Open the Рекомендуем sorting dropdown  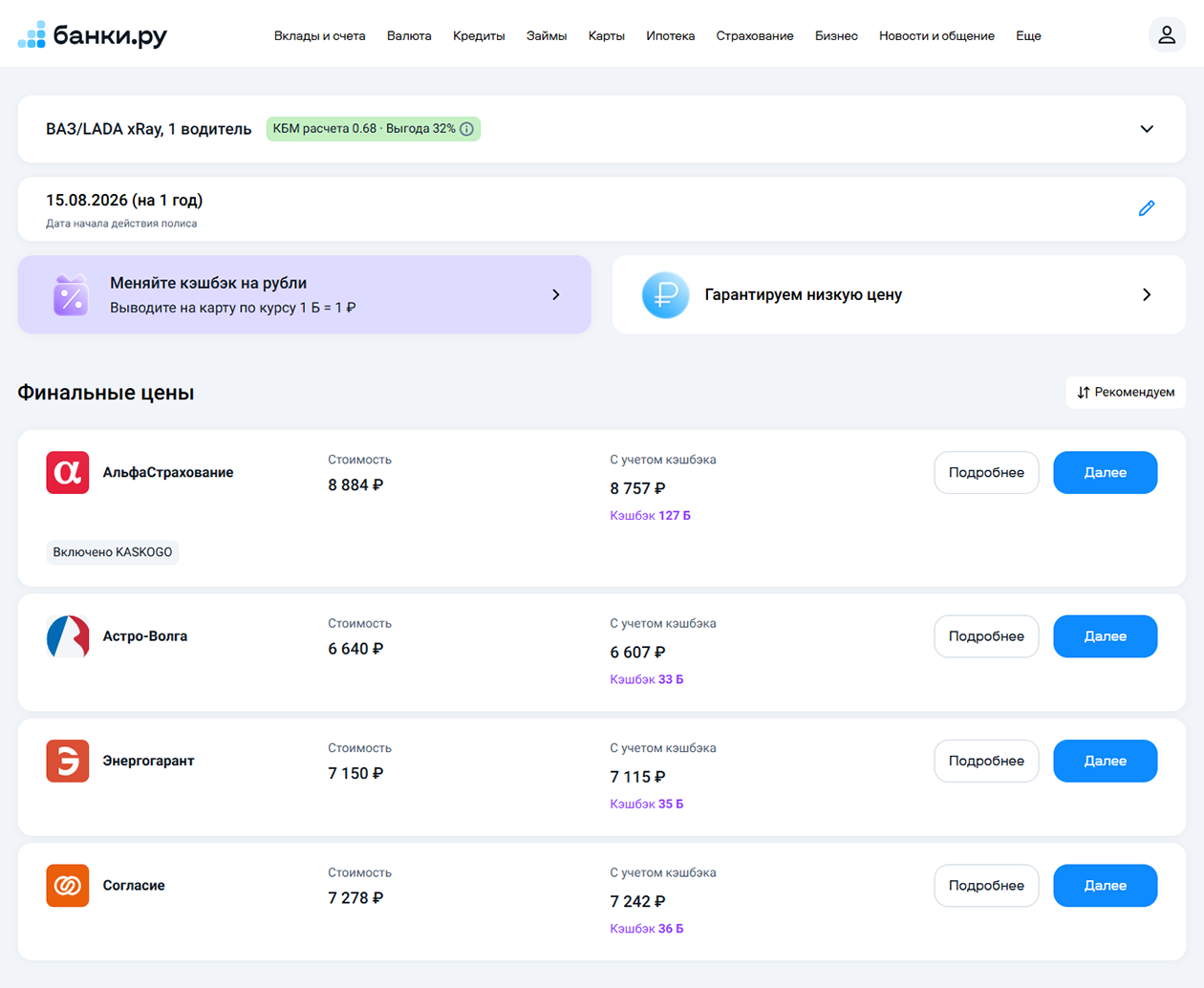[1126, 393]
